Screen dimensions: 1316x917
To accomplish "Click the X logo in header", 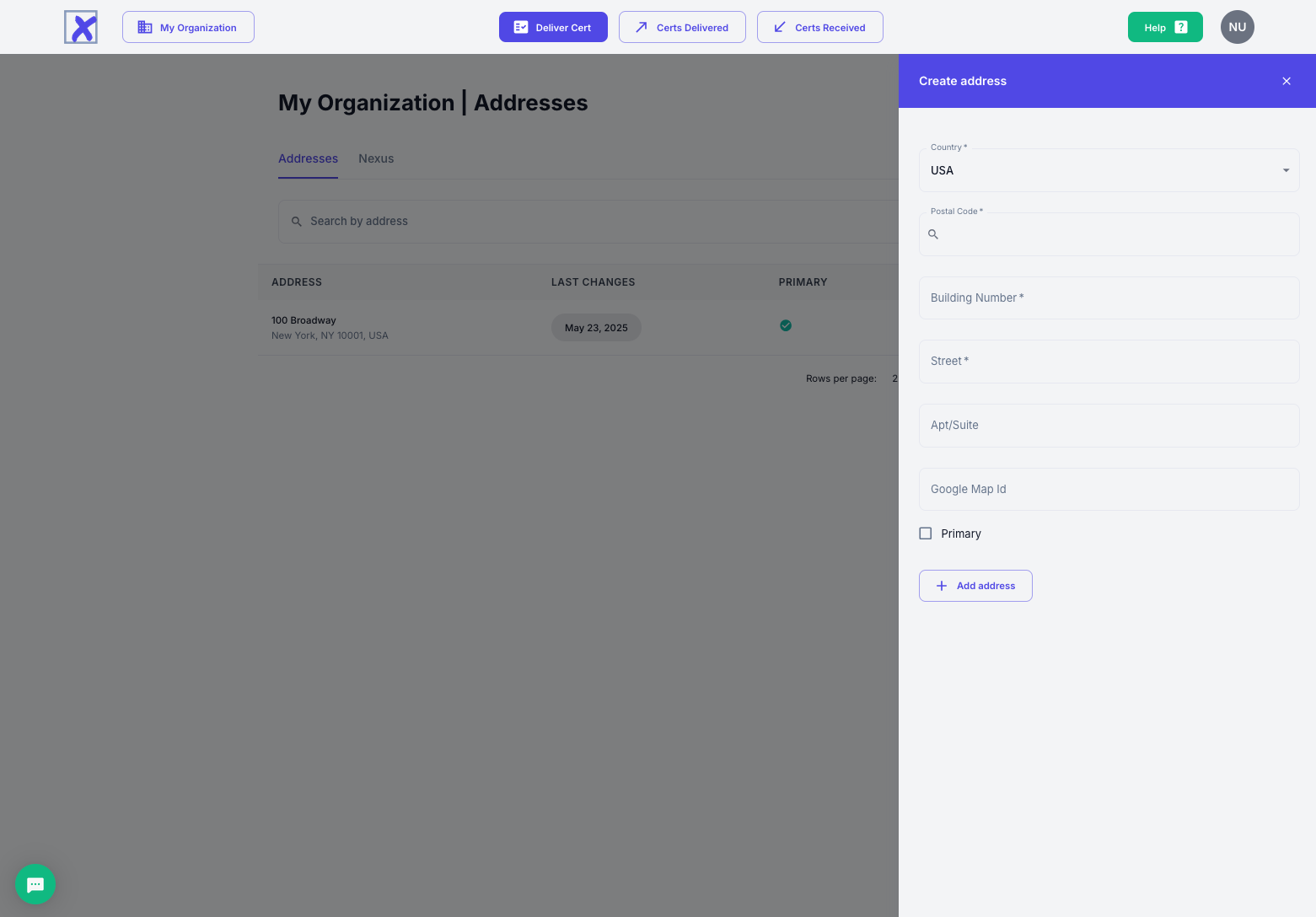I will click(81, 27).
